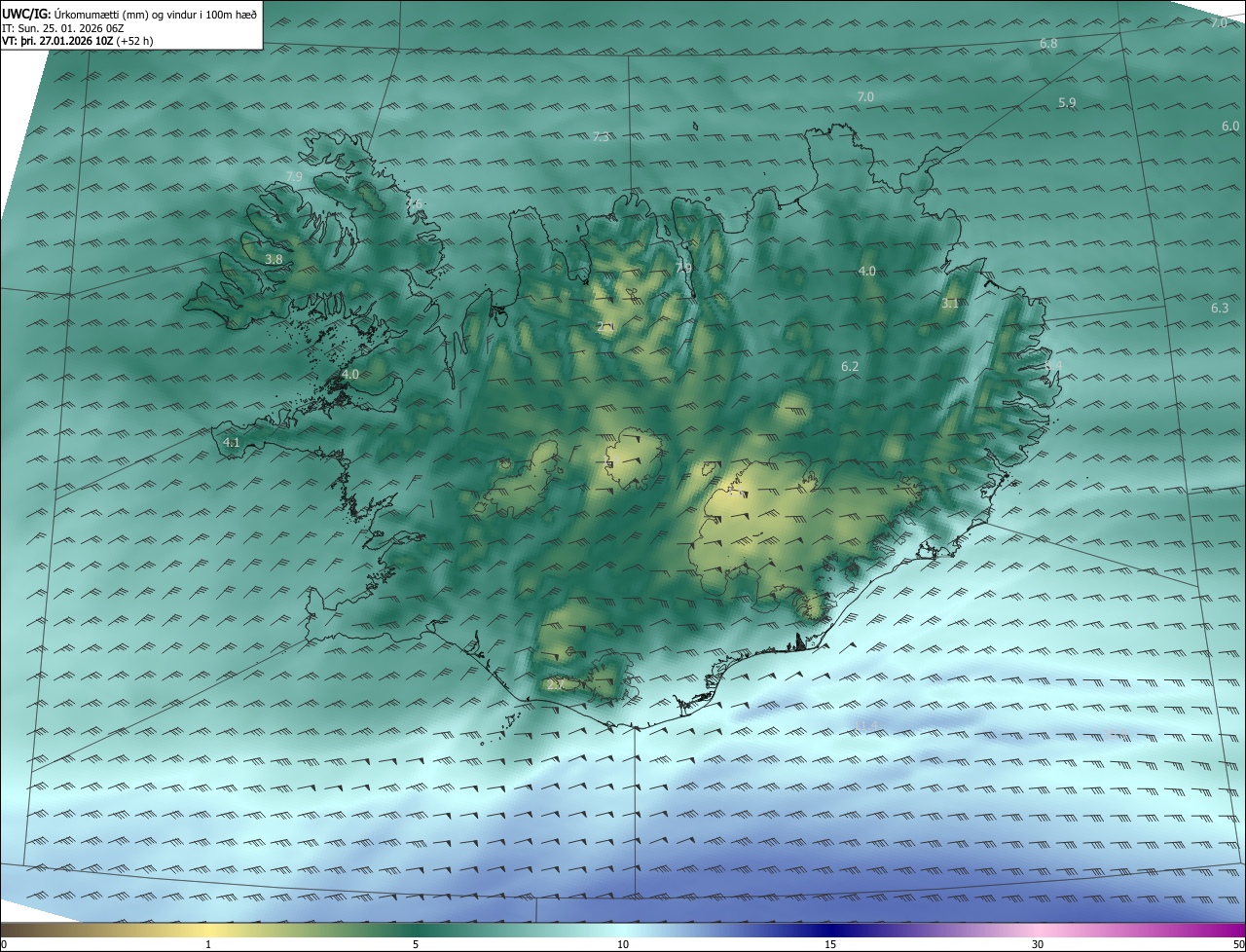The height and width of the screenshot is (952, 1246).
Task: Click the colorbar tick label "30"
Action: (1038, 944)
